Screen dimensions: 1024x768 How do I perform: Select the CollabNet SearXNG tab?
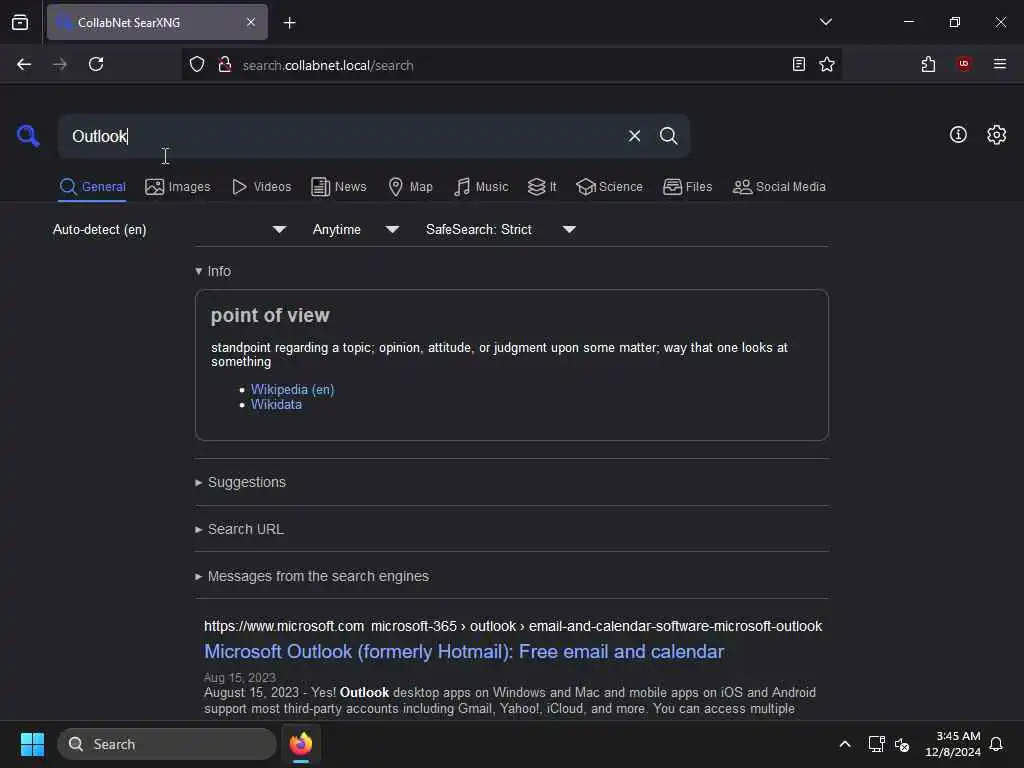click(157, 22)
